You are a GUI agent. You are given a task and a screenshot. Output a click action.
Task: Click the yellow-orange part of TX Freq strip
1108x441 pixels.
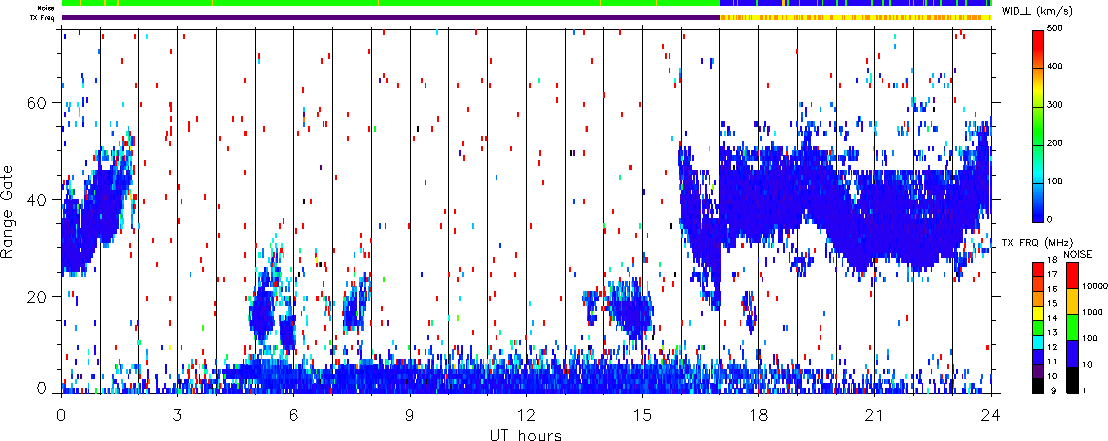pyautogui.click(x=855, y=17)
